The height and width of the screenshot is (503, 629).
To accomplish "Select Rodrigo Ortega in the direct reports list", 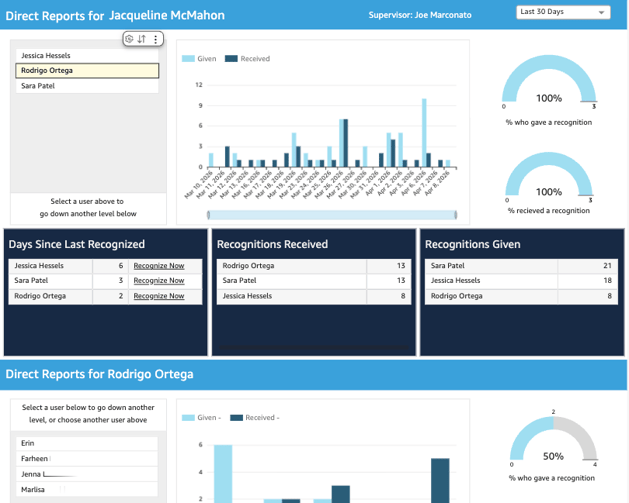I will [86, 71].
